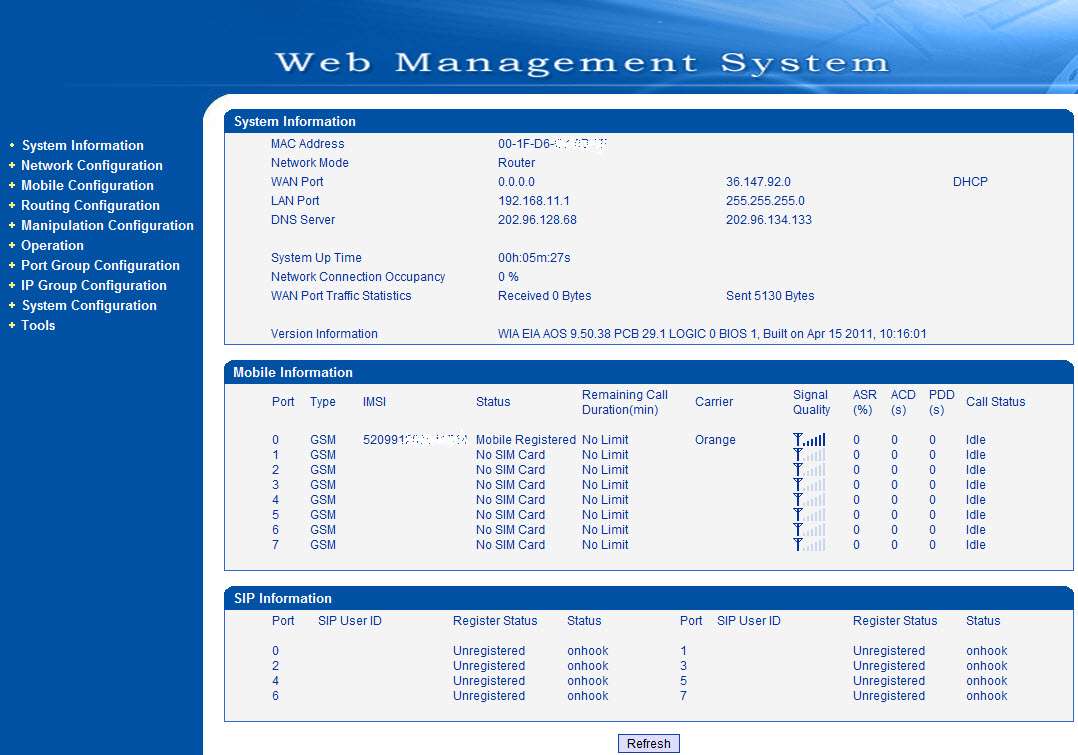Click the signal strength icon for port 5

pyautogui.click(x=810, y=514)
